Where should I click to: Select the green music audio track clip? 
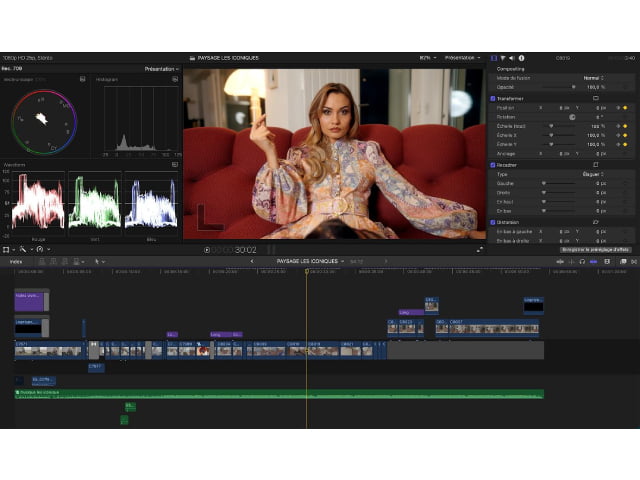click(279, 394)
